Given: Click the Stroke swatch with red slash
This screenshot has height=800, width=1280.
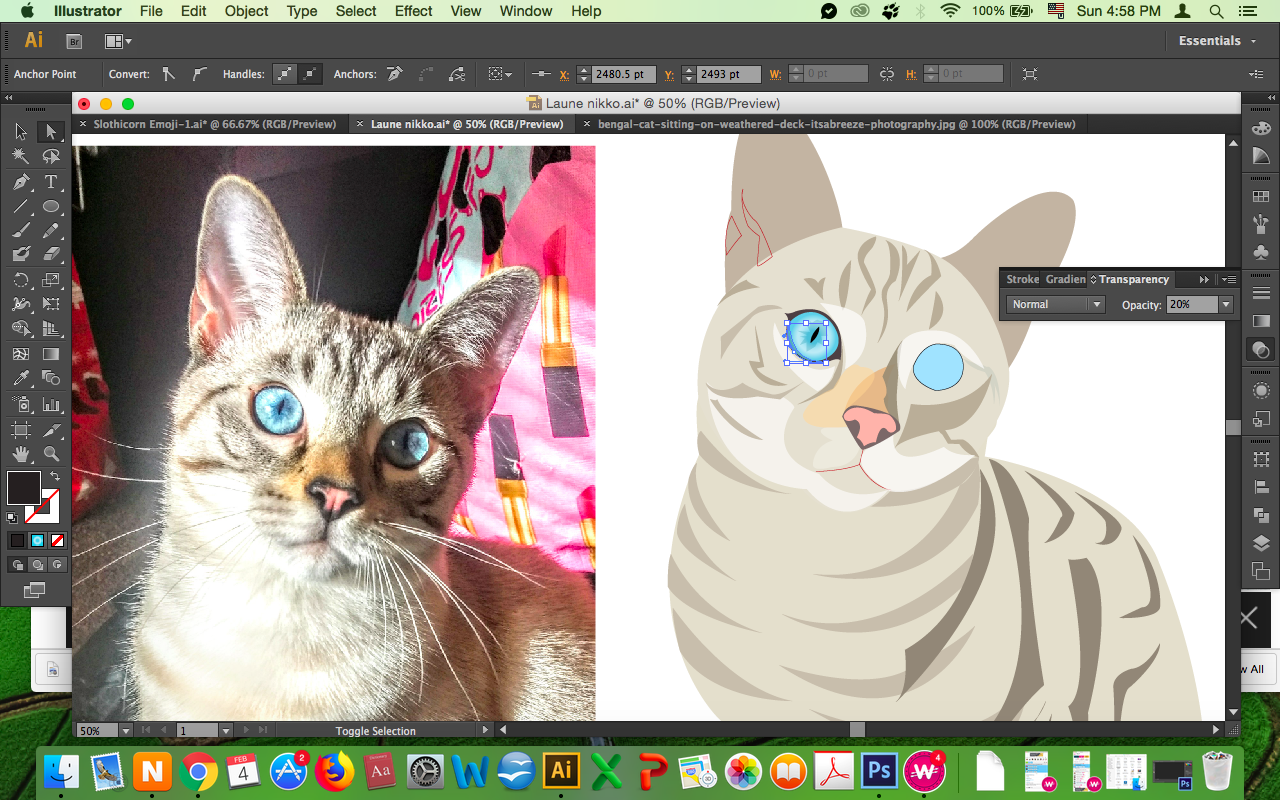Looking at the screenshot, I should point(43,506).
